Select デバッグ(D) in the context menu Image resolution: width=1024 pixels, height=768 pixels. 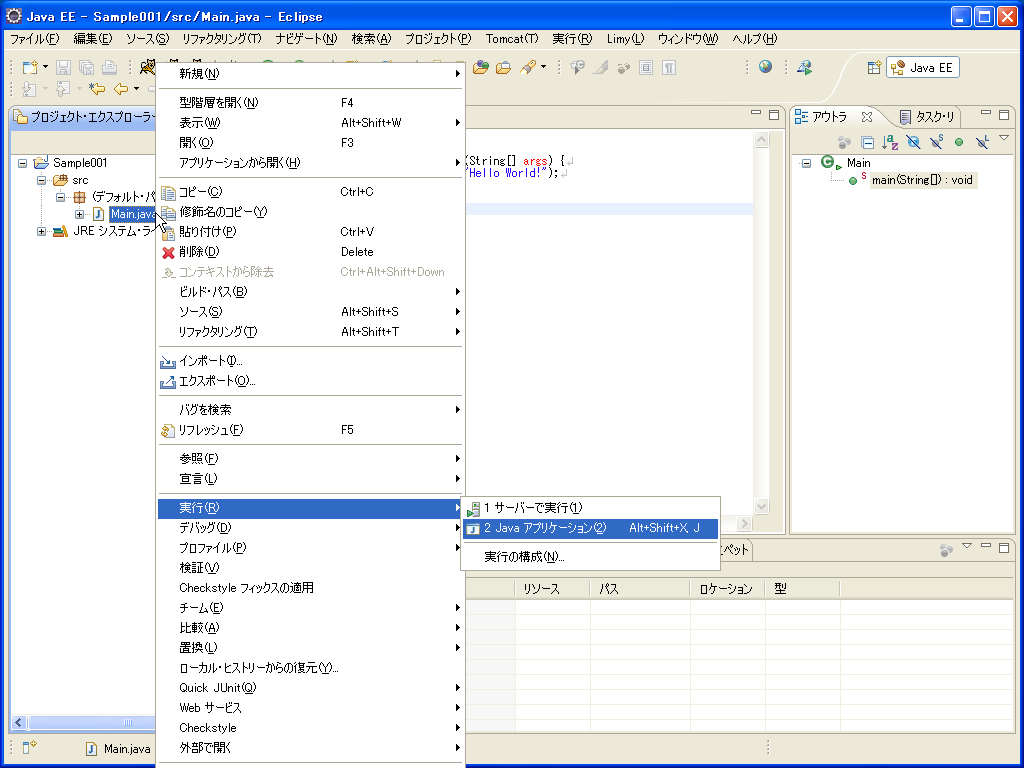tap(311, 528)
